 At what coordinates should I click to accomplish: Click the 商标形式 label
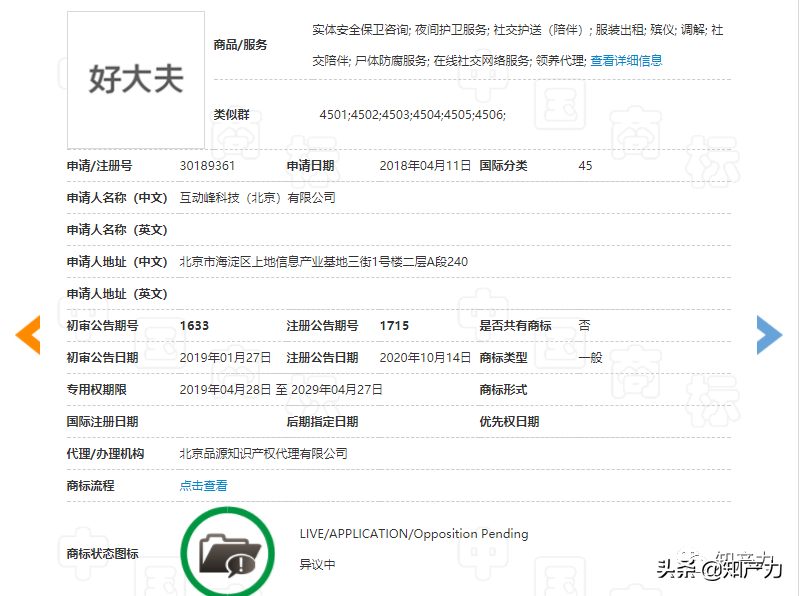point(503,390)
